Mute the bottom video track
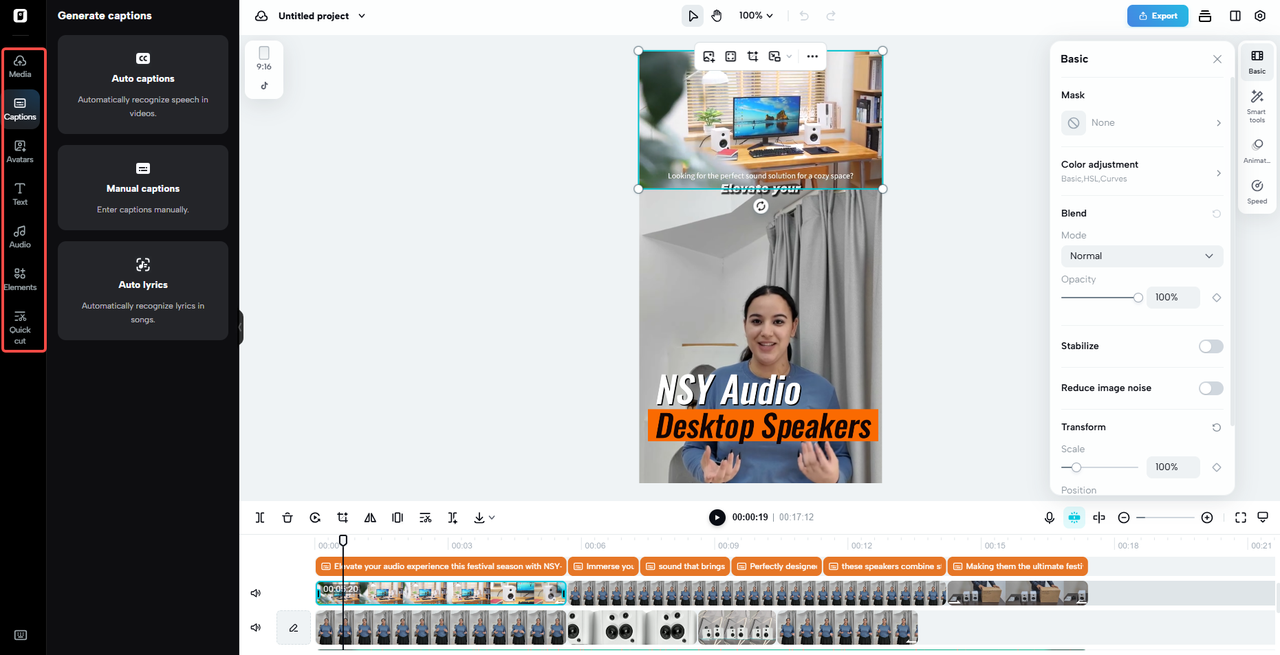The image size is (1280, 655). click(255, 628)
